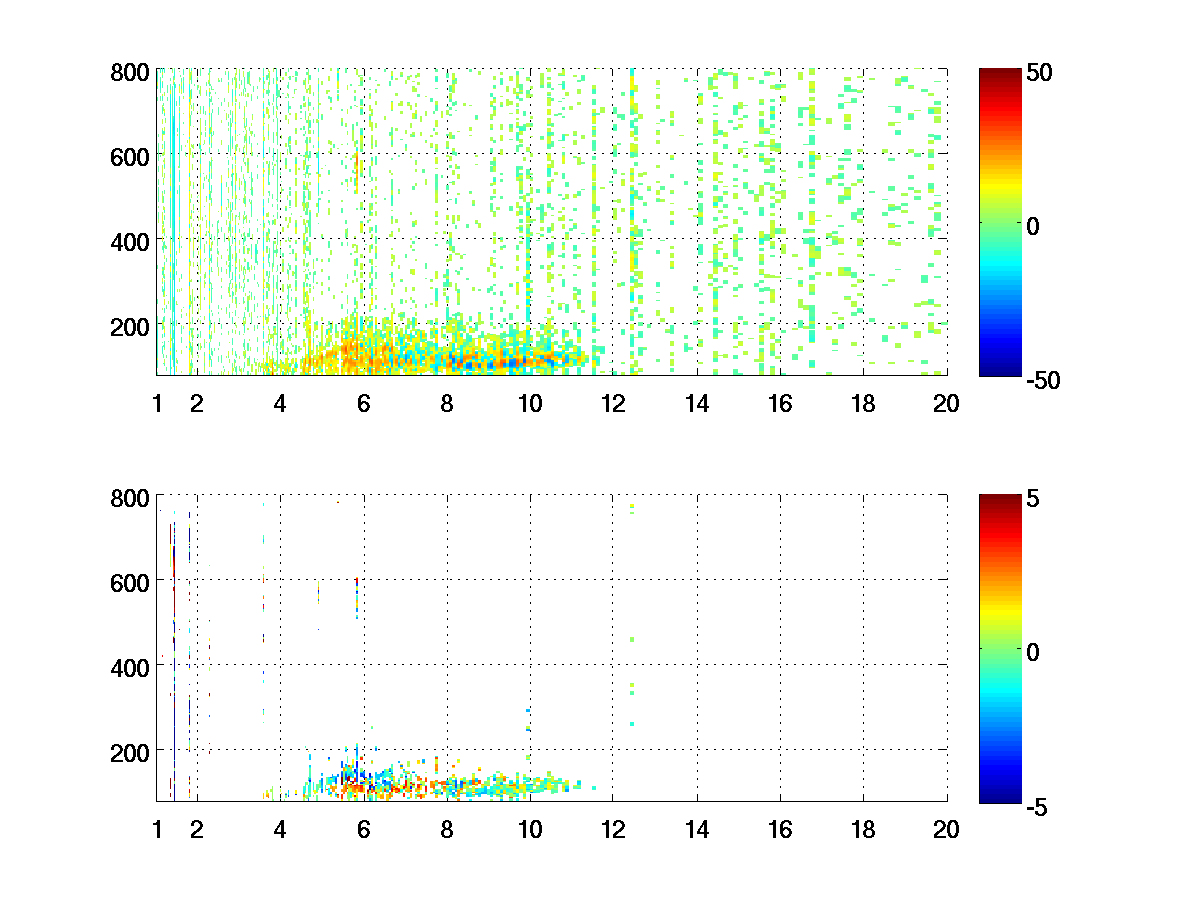Click x-axis tick 20 of top plot
The height and width of the screenshot is (900, 1200).
point(947,404)
